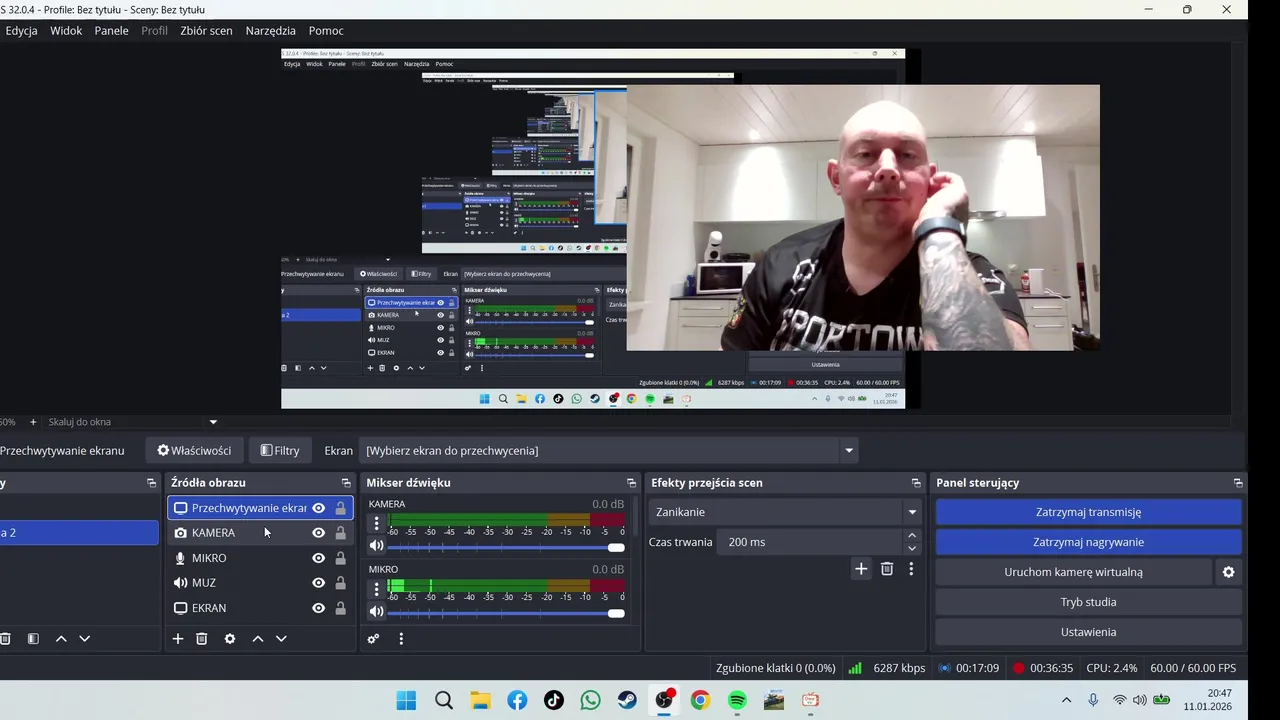Decrease Czas trwania duration with down arrow

(x=911, y=548)
